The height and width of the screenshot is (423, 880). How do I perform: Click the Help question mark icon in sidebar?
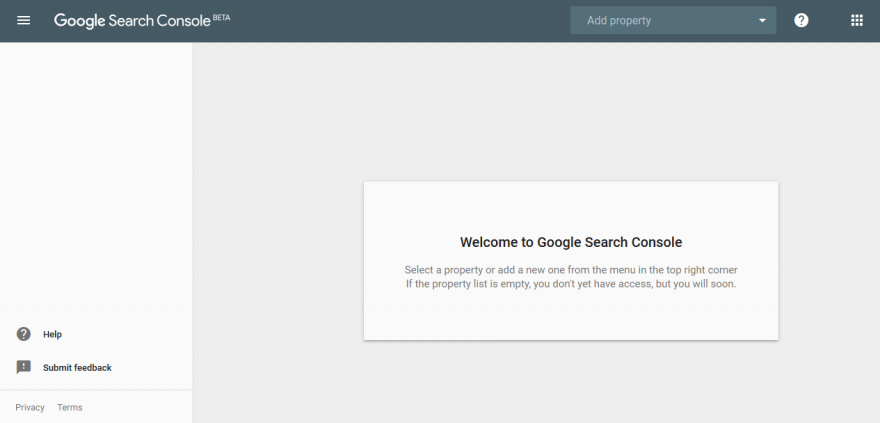point(24,334)
